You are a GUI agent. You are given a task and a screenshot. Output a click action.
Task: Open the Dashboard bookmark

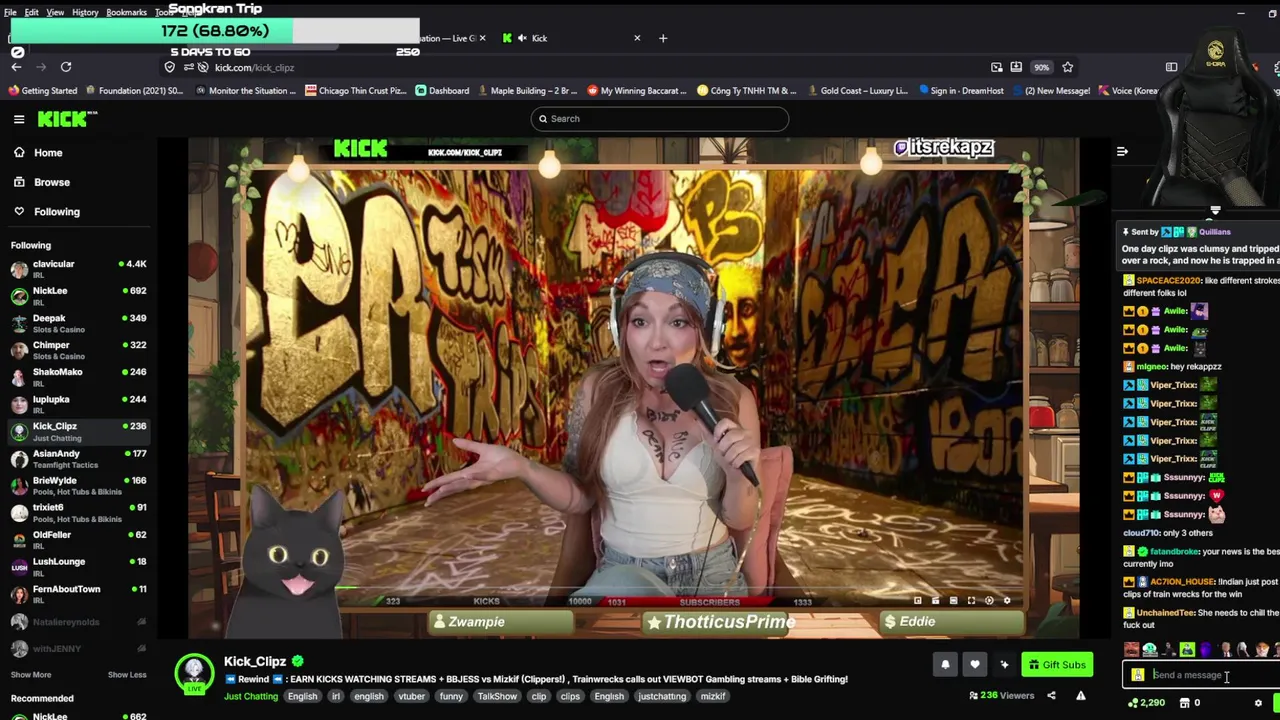pos(442,91)
